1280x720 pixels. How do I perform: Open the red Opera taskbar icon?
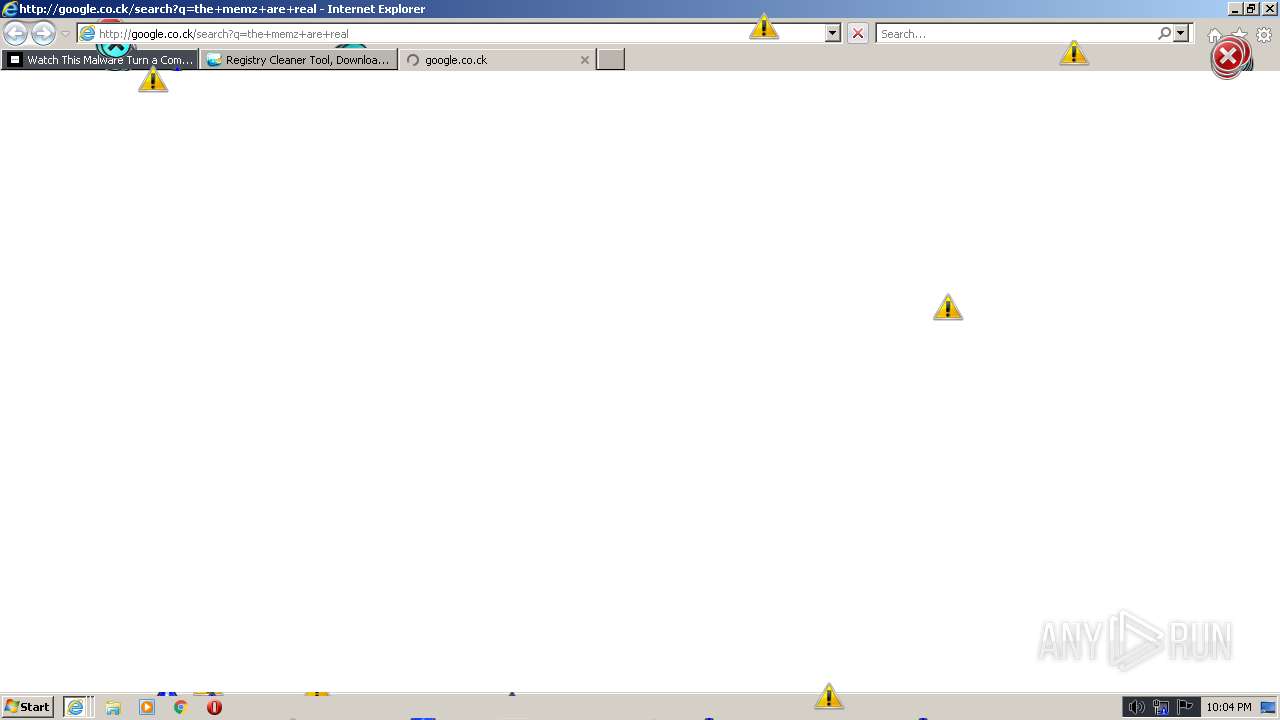[214, 707]
